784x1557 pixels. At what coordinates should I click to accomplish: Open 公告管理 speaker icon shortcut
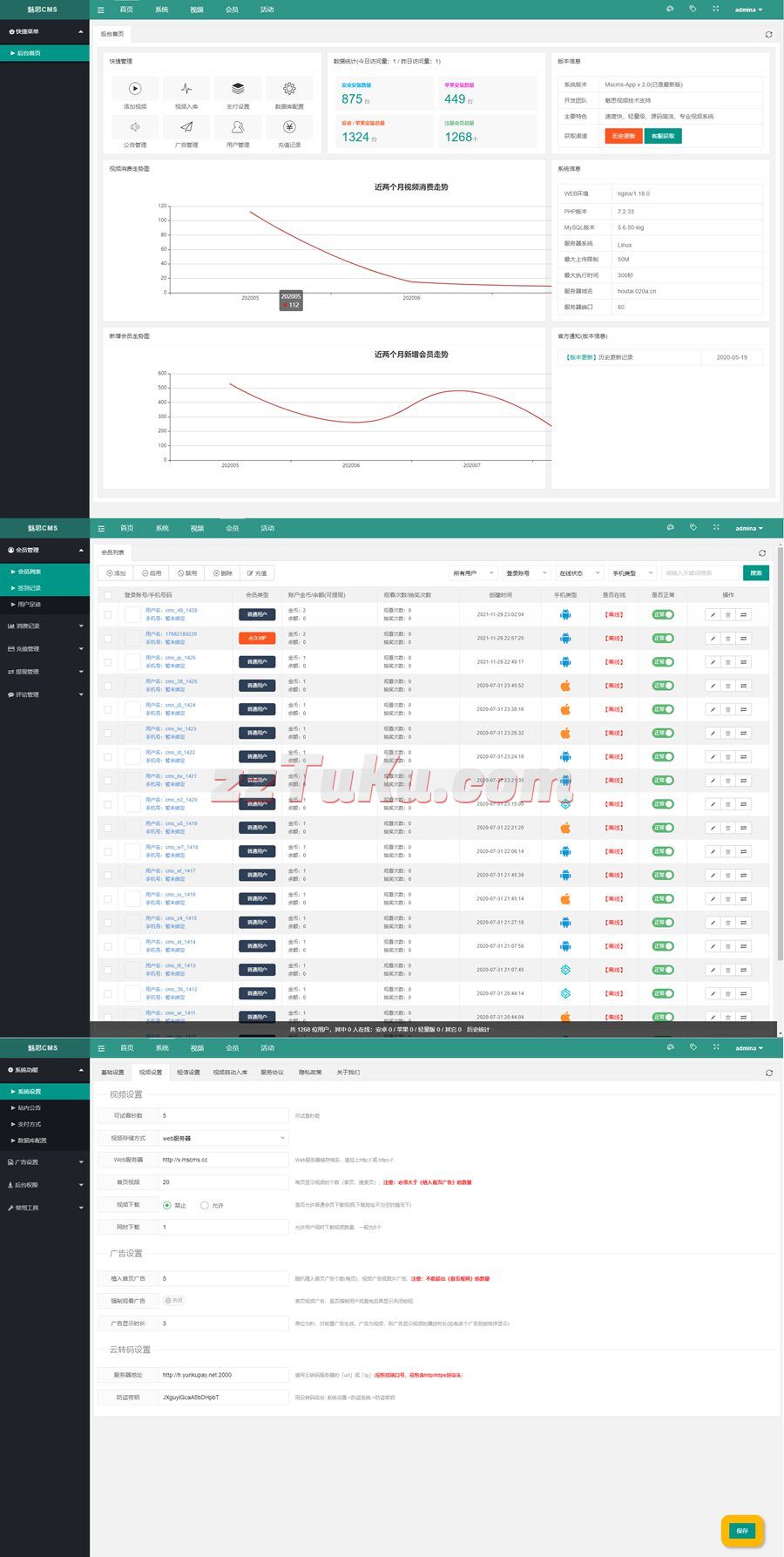coord(135,127)
